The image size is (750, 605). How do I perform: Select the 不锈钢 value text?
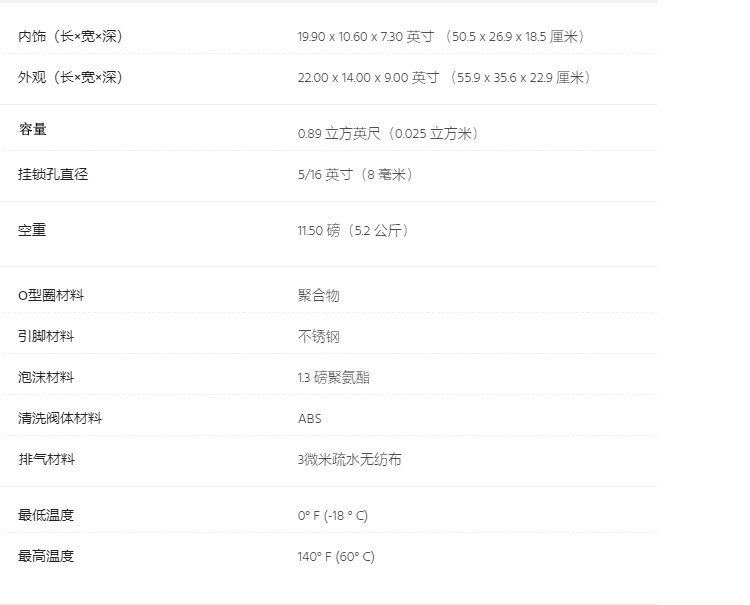(319, 337)
